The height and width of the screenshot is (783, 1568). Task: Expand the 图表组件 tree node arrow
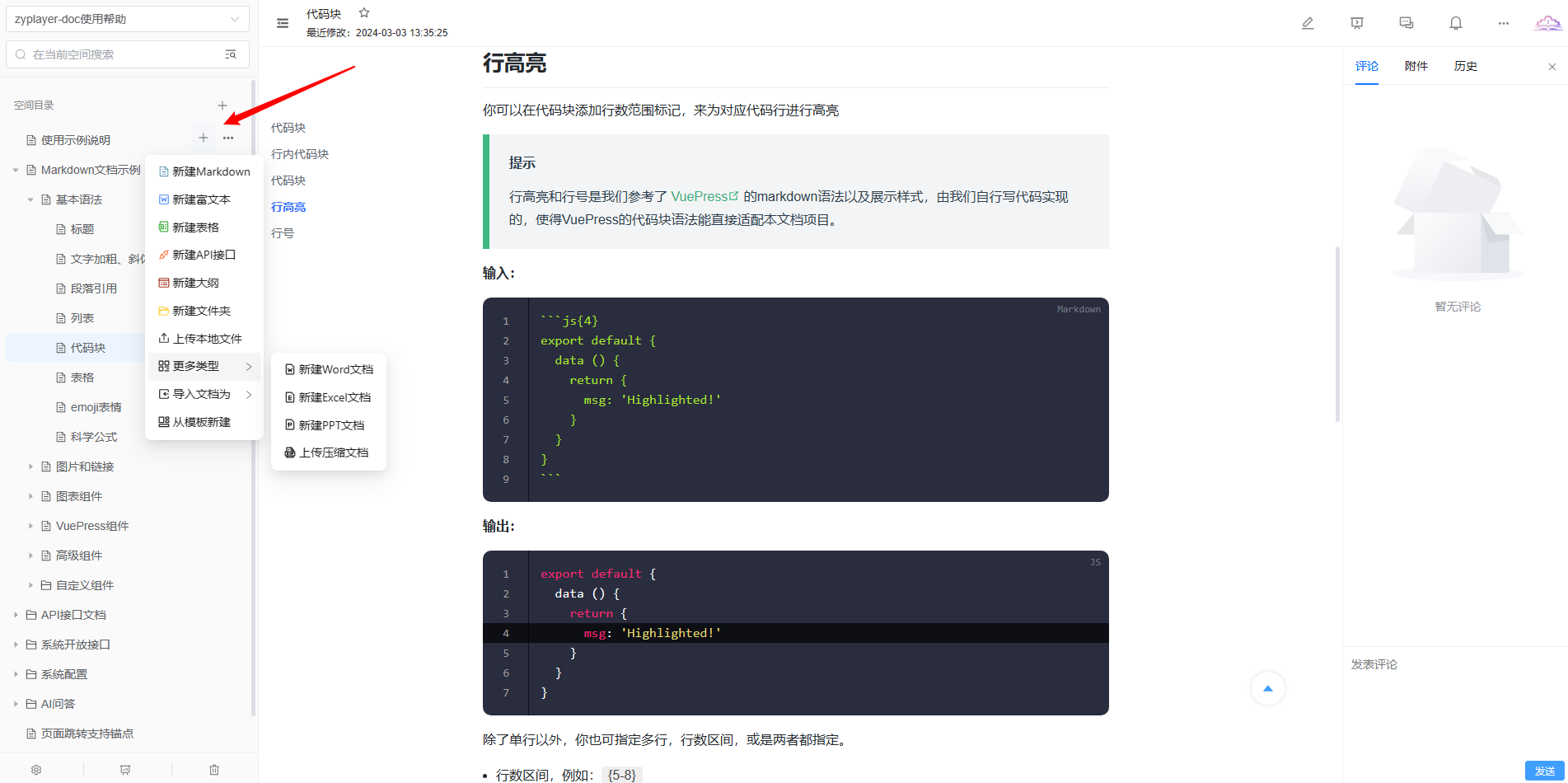click(30, 496)
